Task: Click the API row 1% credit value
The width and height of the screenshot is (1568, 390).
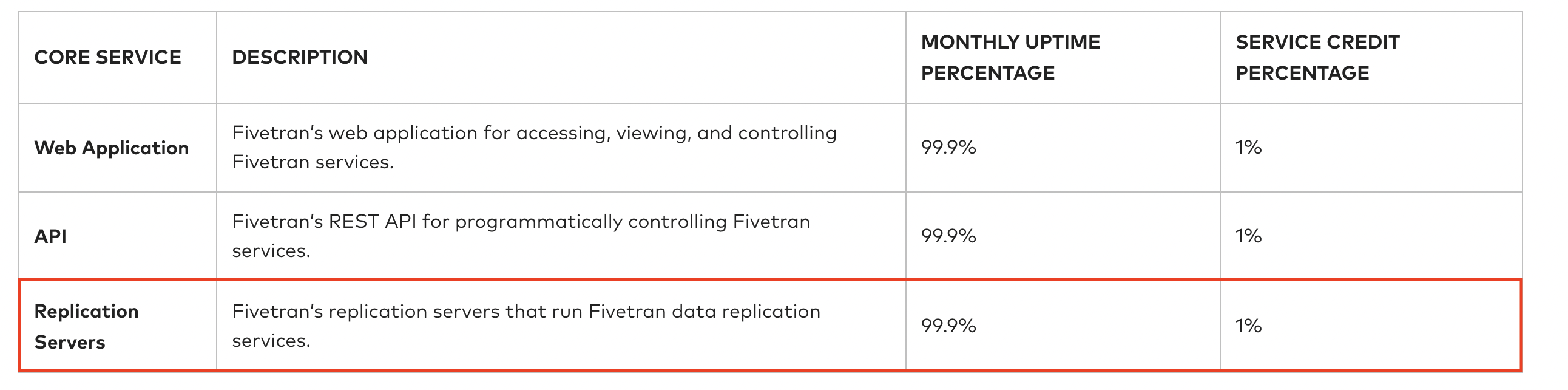Action: click(1248, 236)
